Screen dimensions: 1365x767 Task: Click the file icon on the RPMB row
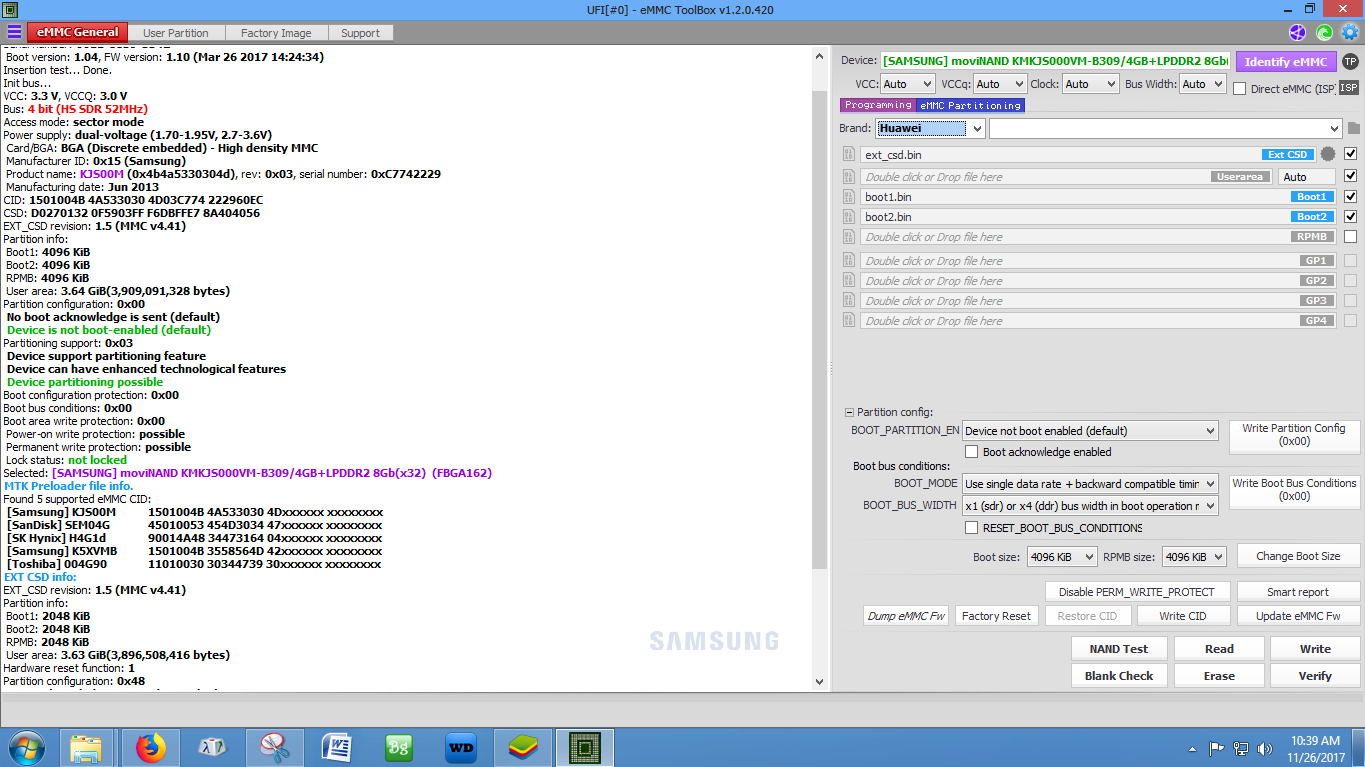point(849,237)
